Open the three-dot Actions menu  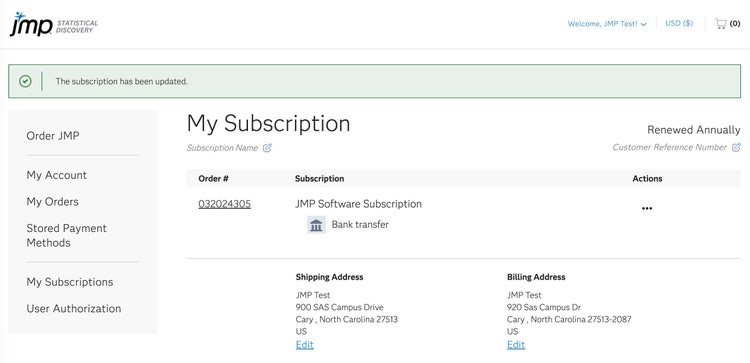tap(647, 209)
